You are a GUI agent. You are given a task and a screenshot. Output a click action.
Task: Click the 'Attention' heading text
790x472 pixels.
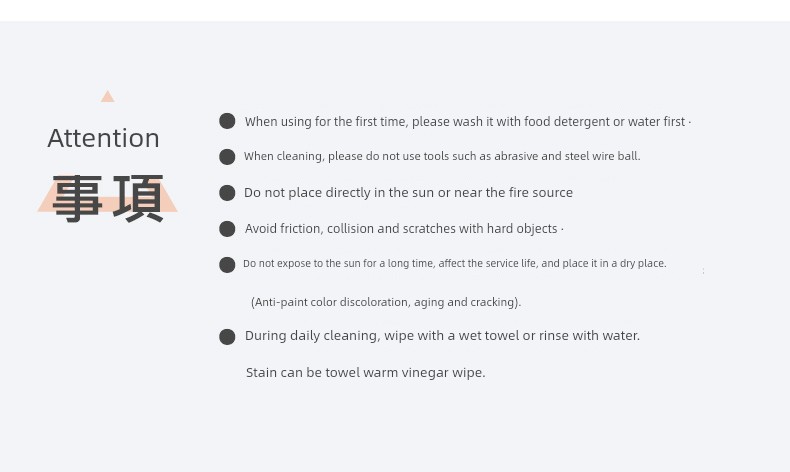coord(103,138)
